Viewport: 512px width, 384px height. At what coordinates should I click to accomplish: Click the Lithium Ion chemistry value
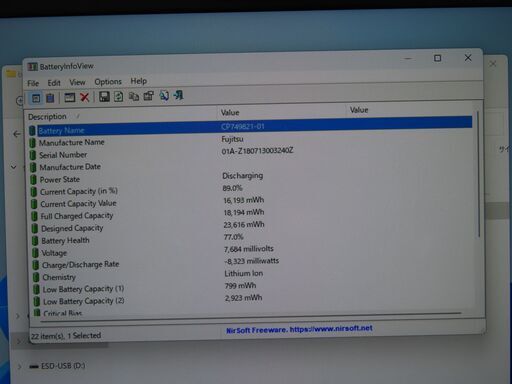click(244, 274)
